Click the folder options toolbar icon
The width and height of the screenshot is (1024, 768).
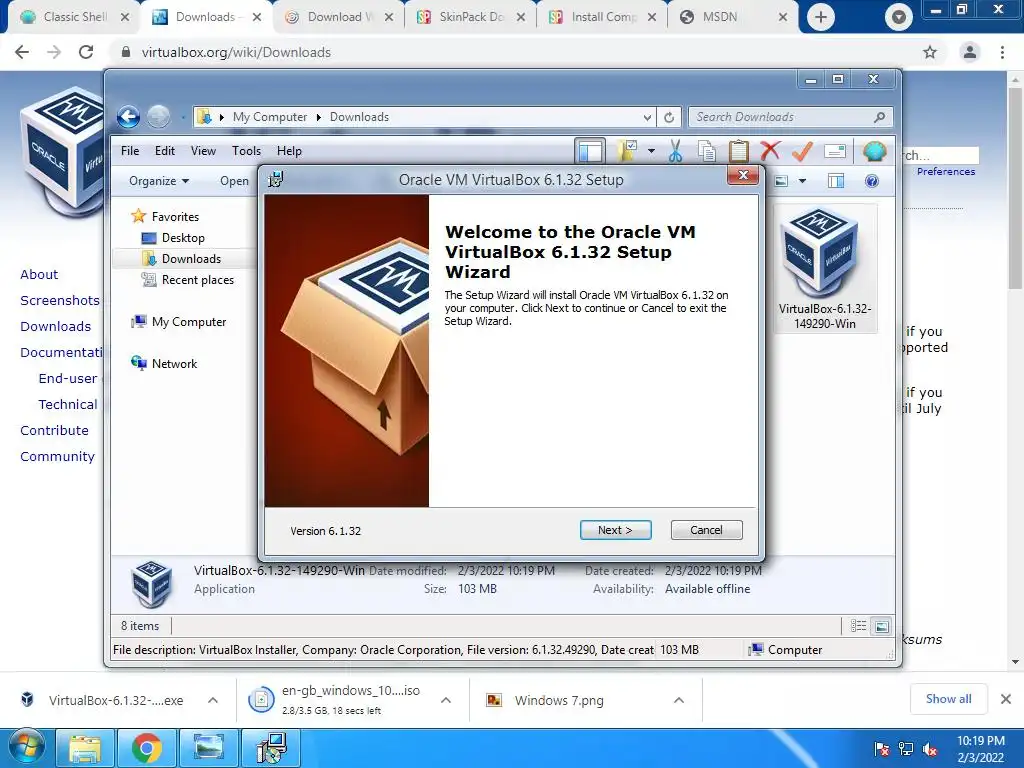[627, 151]
